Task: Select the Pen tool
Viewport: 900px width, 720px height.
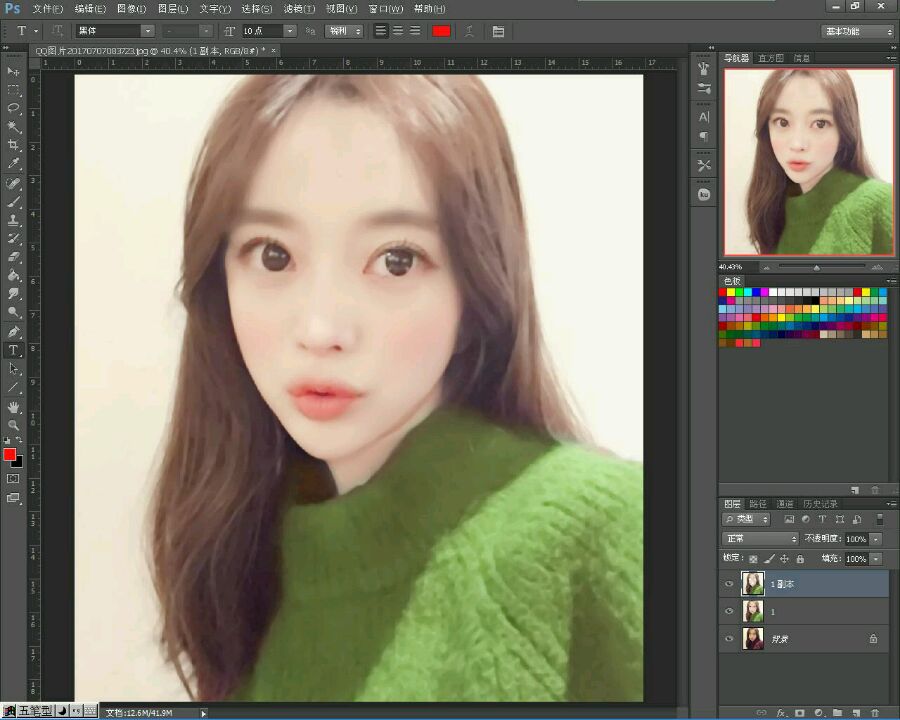Action: [x=13, y=331]
